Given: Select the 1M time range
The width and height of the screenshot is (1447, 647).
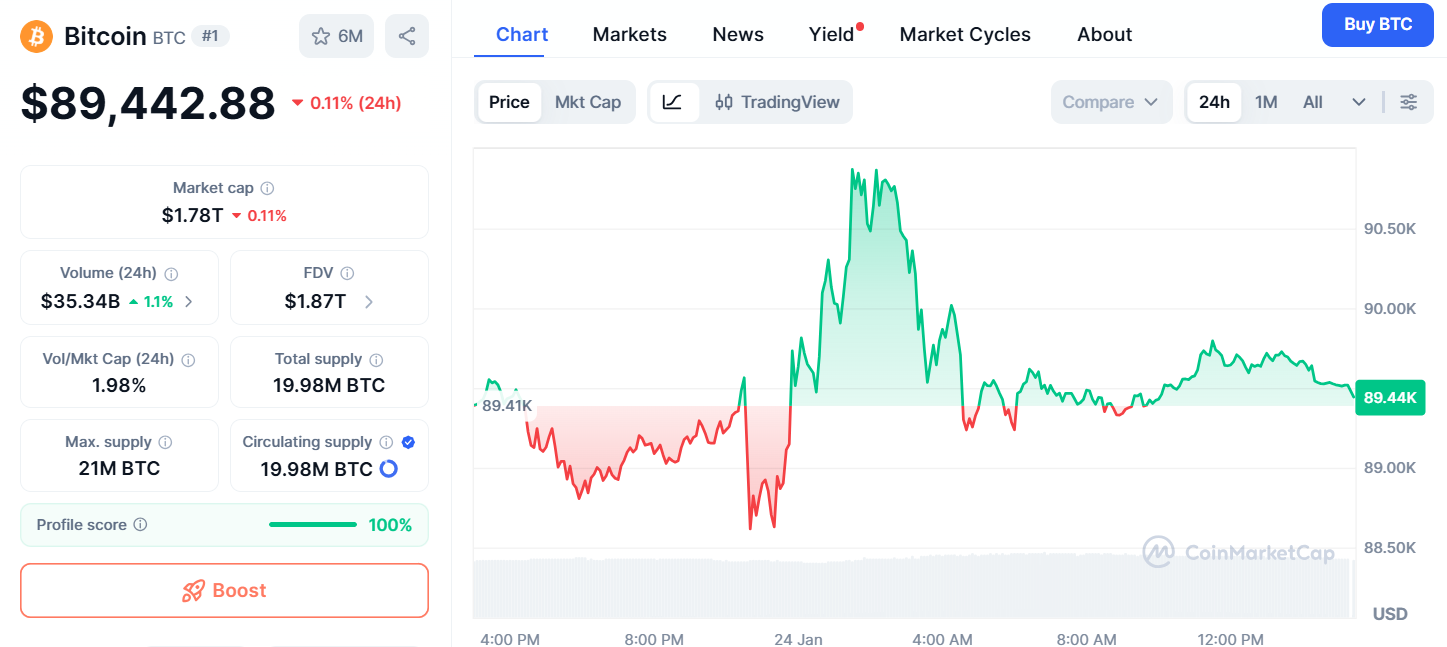Looking at the screenshot, I should click(1266, 102).
